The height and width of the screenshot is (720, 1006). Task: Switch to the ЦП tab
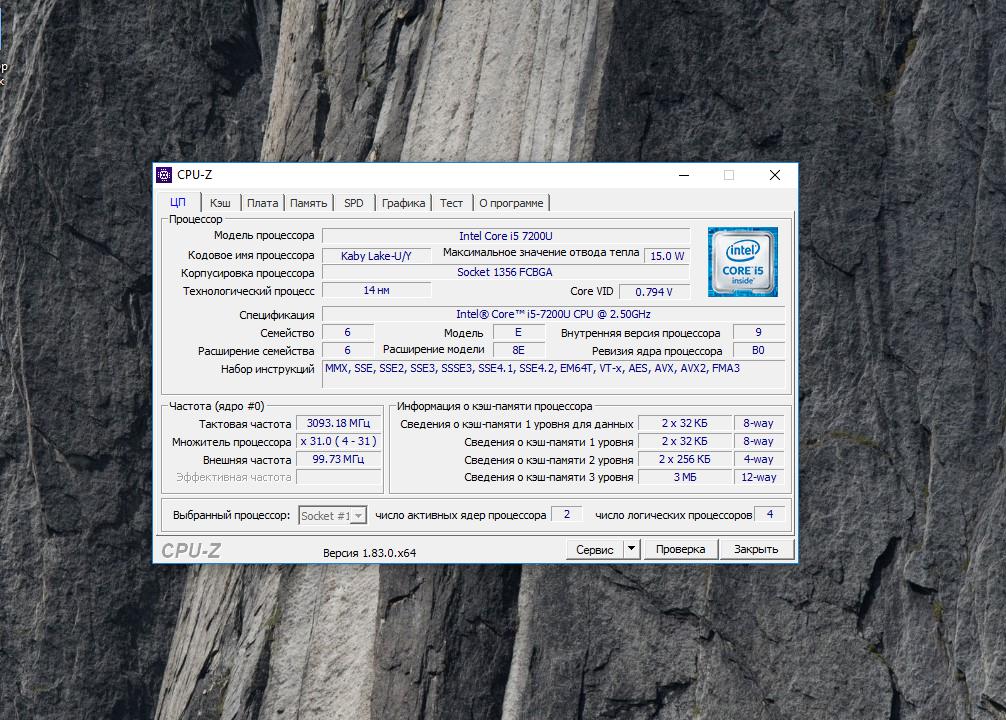tap(178, 203)
